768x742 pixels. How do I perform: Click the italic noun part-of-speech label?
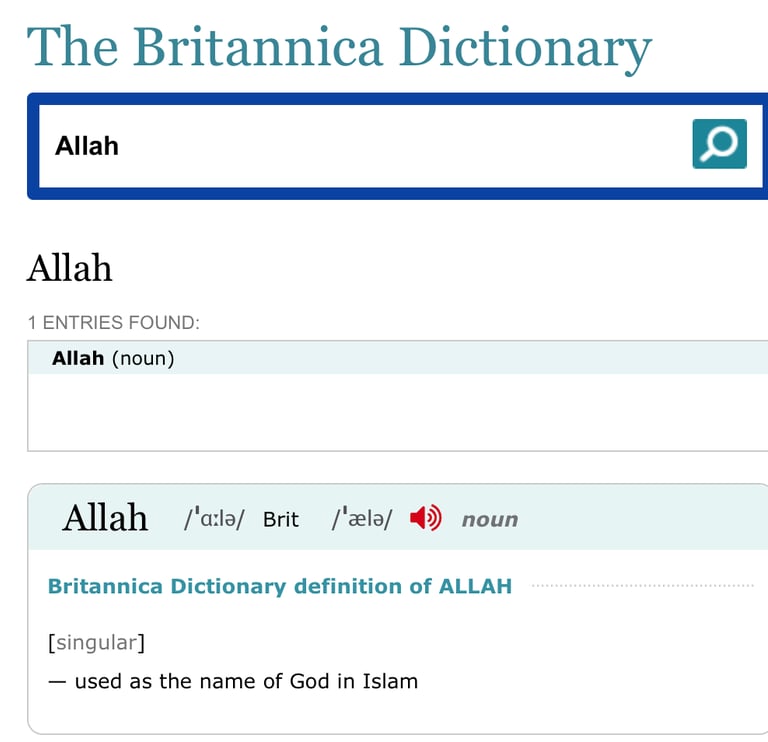click(x=490, y=520)
